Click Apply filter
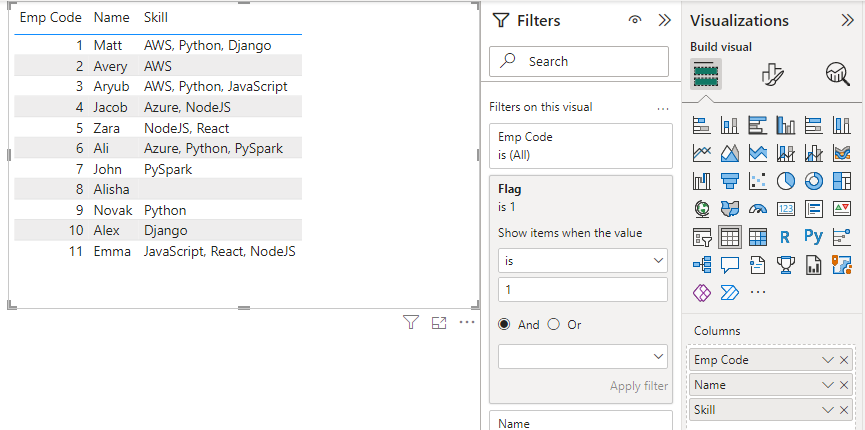Image resolution: width=865 pixels, height=430 pixels. coord(639,386)
